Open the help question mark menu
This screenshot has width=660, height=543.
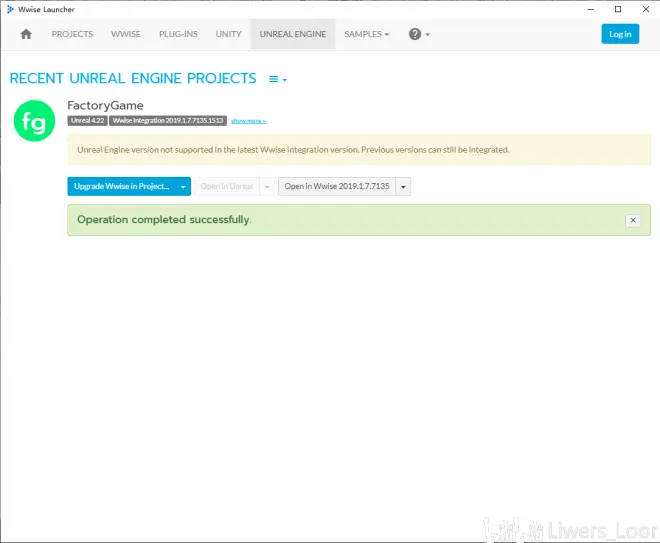419,34
